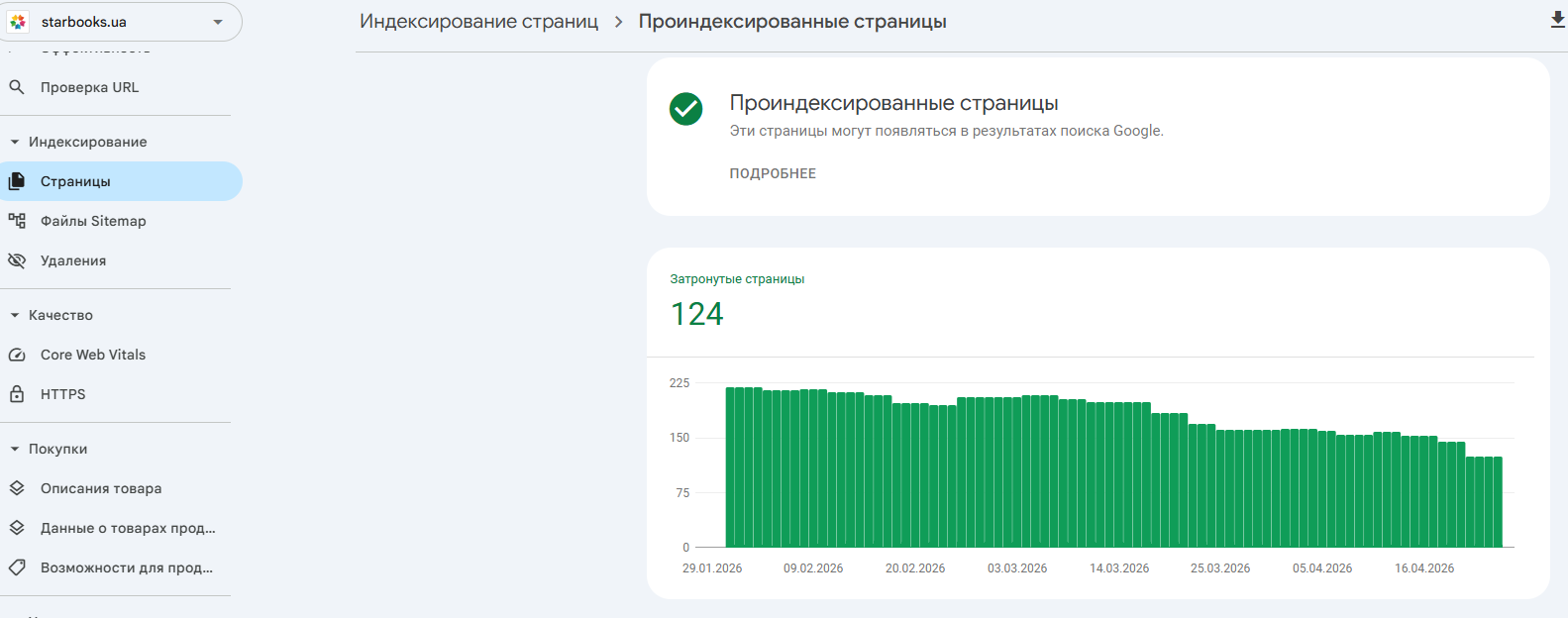Collapse the Индексирование section
This screenshot has height=618, width=1568.
(x=15, y=142)
